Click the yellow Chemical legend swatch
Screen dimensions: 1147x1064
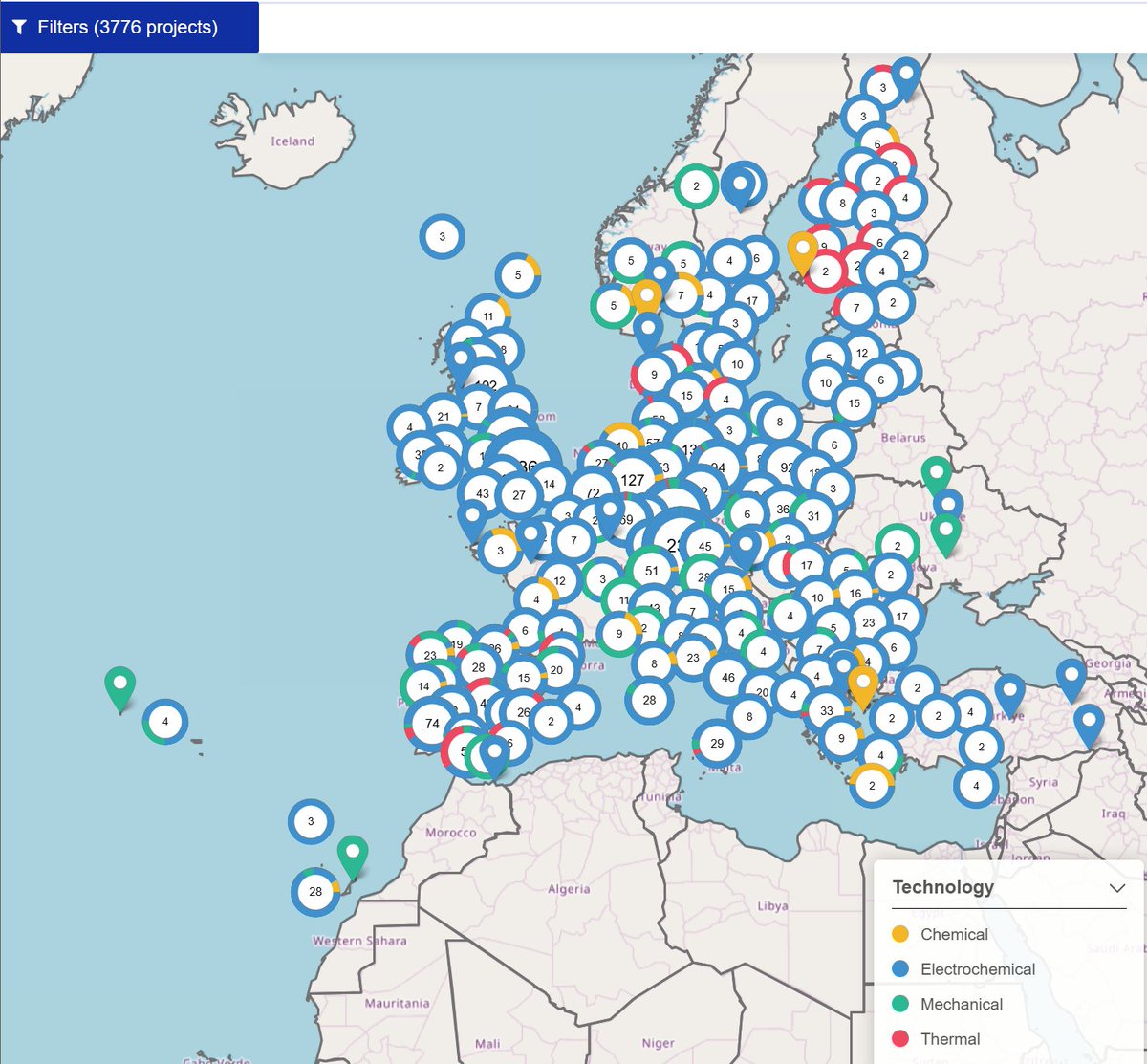click(x=899, y=934)
